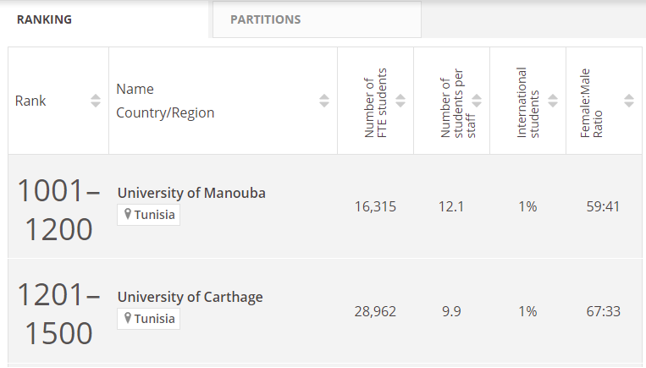Sort the table by Rank column arrows
The image size is (646, 368).
95,101
